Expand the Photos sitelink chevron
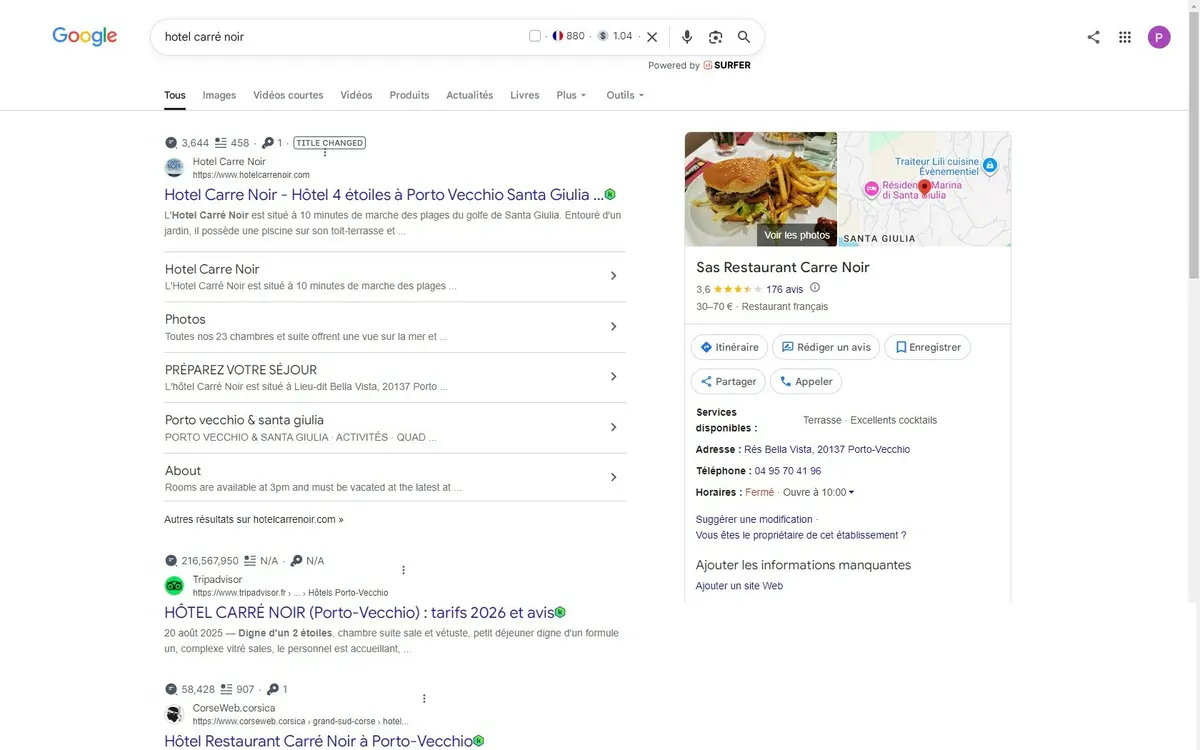The height and width of the screenshot is (750, 1200). pyautogui.click(x=614, y=326)
